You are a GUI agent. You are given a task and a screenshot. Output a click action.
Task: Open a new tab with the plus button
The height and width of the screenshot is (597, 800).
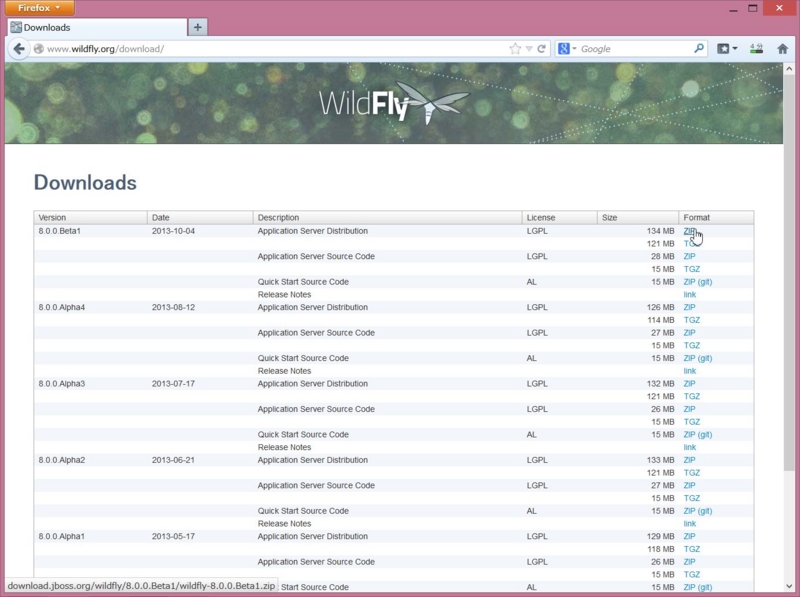197,27
